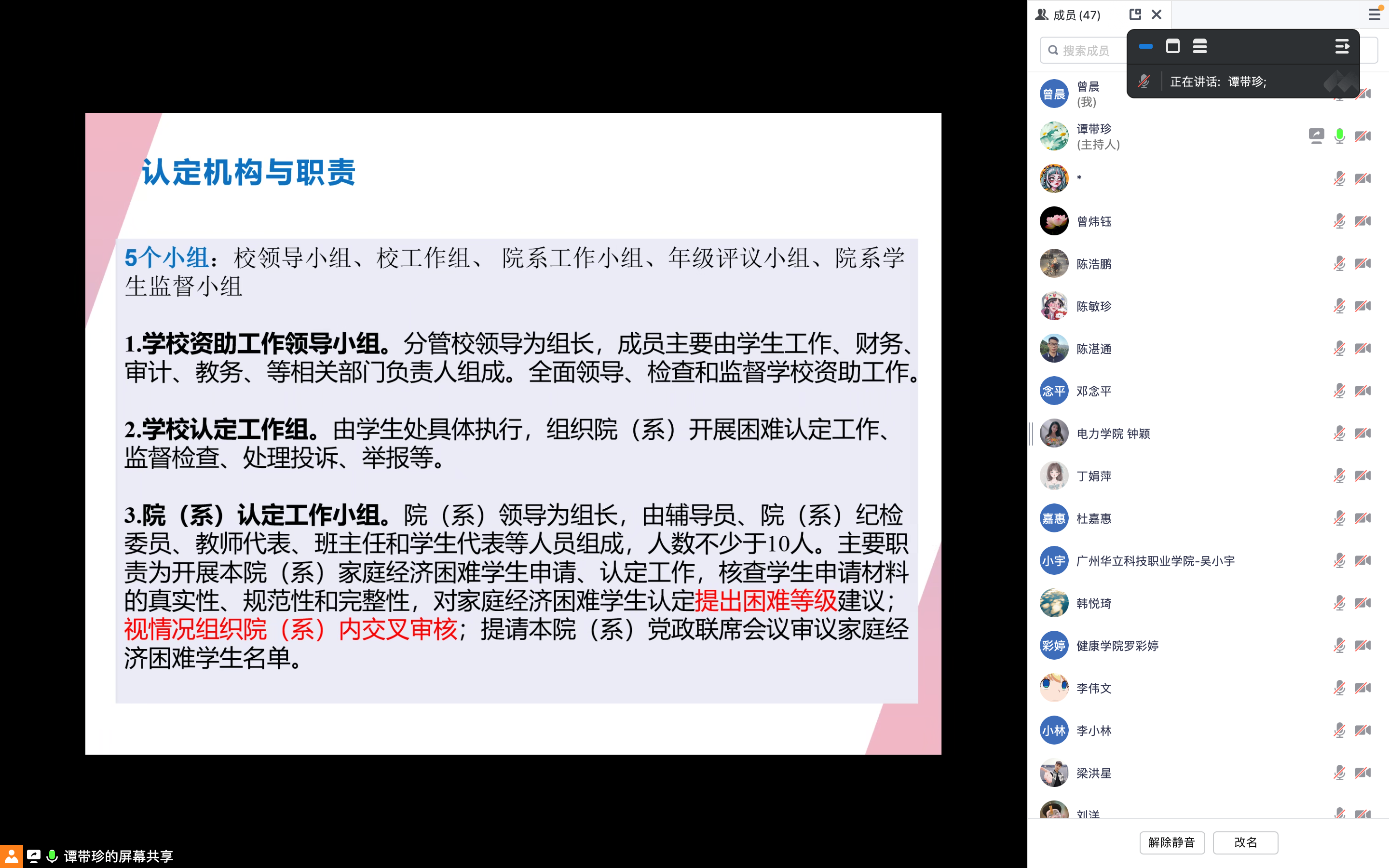This screenshot has width=1389, height=868.
Task: Click the 改名 button
Action: (1245, 842)
